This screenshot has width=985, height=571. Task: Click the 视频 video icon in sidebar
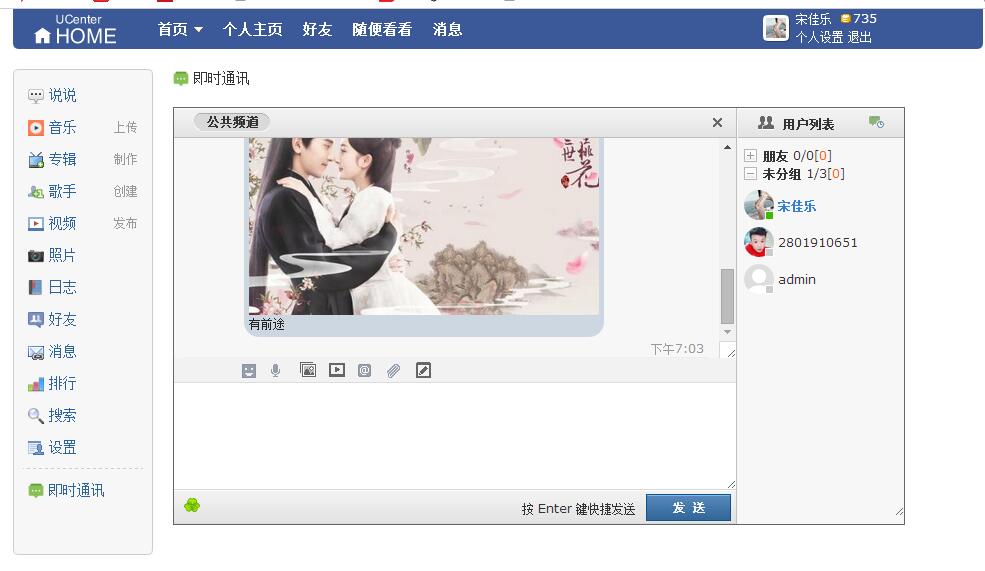click(36, 224)
